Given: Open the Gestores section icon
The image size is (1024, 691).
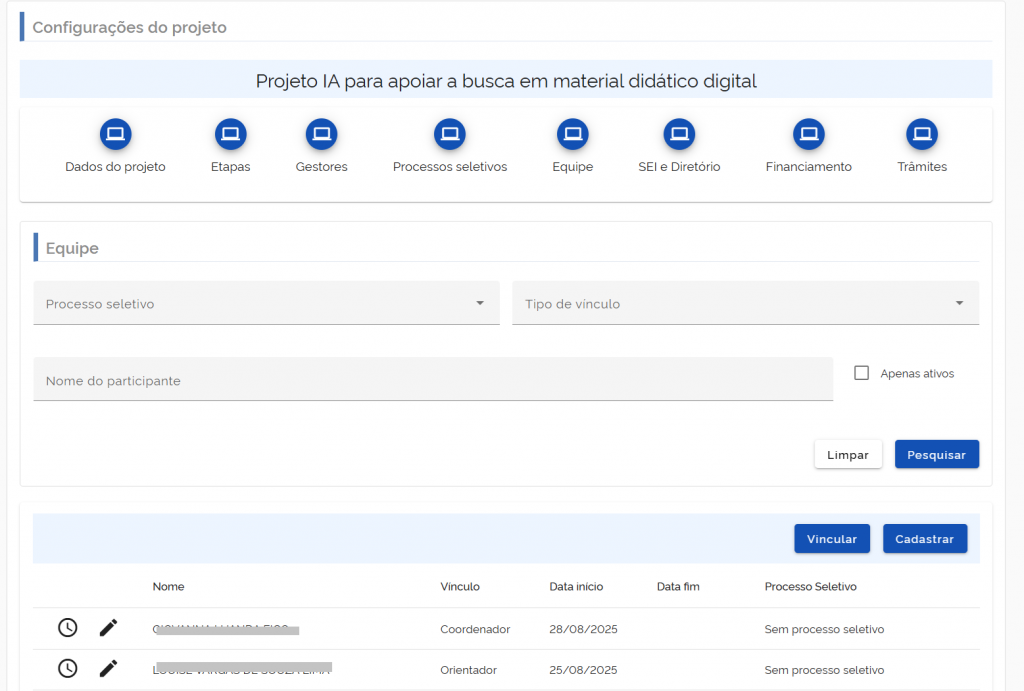Looking at the screenshot, I should (321, 134).
